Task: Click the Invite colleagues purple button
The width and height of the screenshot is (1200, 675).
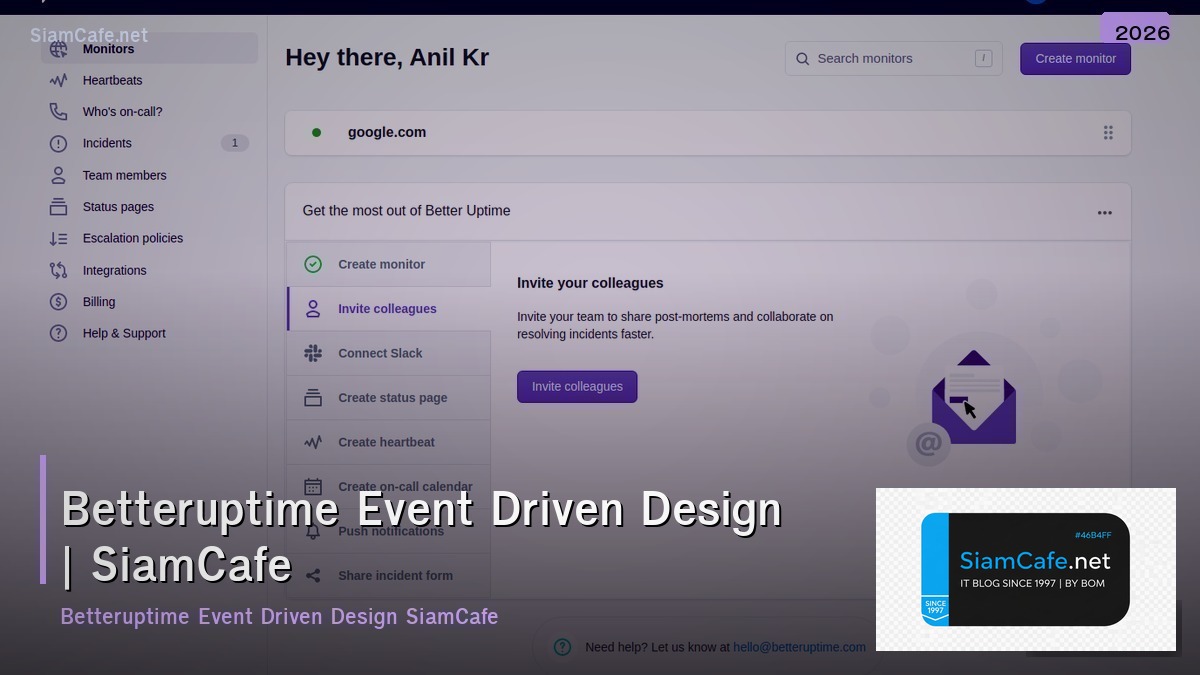Action: (577, 386)
